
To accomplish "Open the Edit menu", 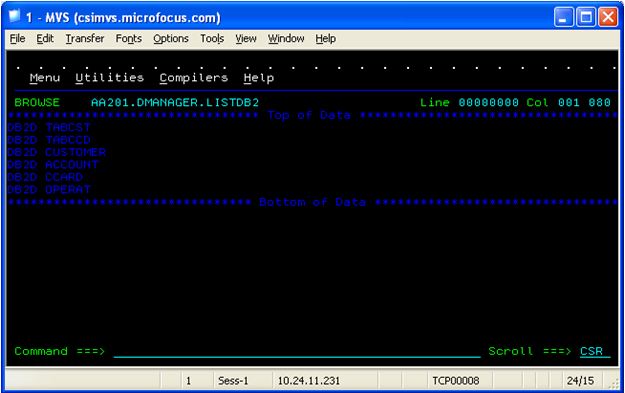I will (45, 39).
